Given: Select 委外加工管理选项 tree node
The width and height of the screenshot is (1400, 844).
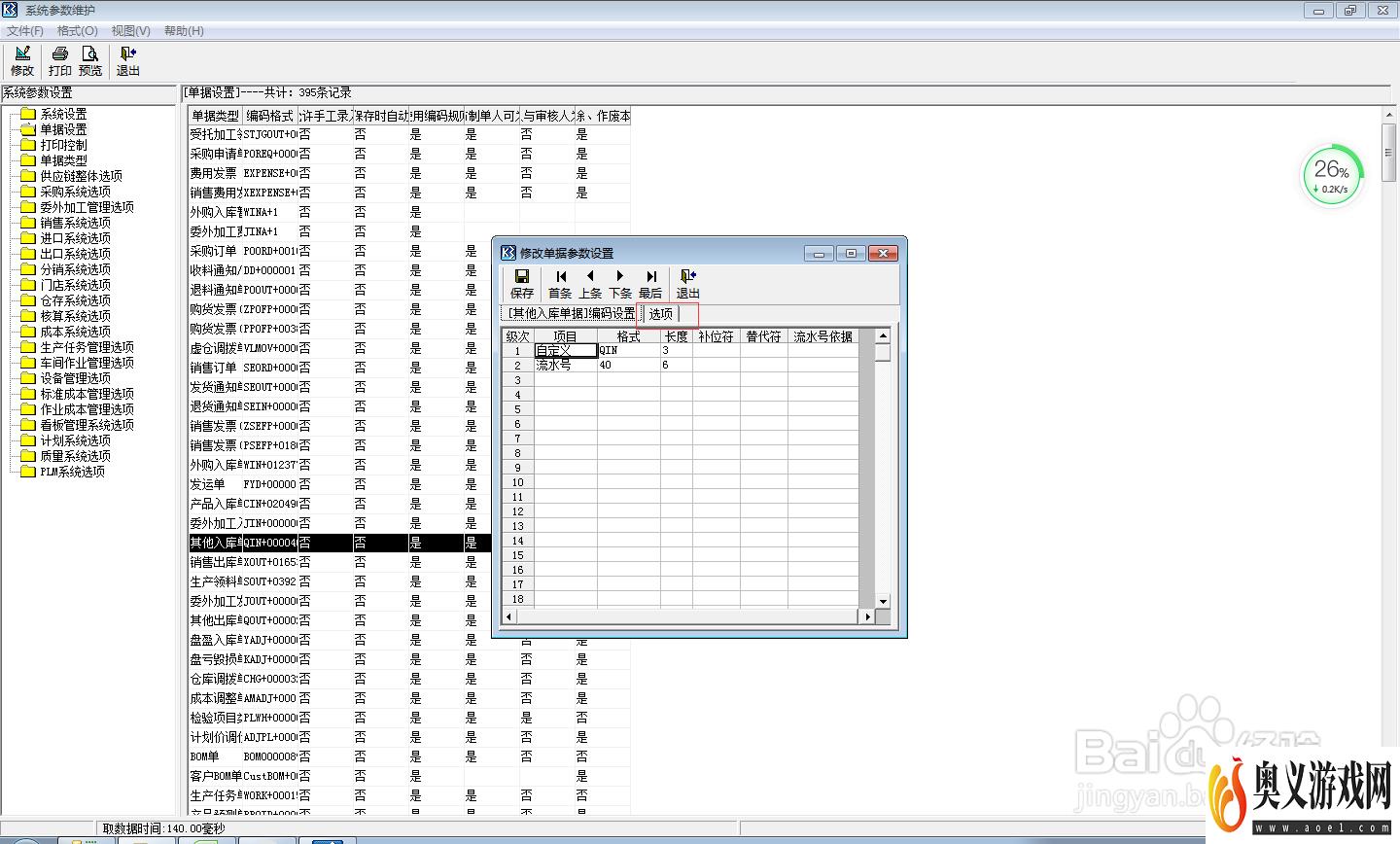Looking at the screenshot, I should (87, 207).
